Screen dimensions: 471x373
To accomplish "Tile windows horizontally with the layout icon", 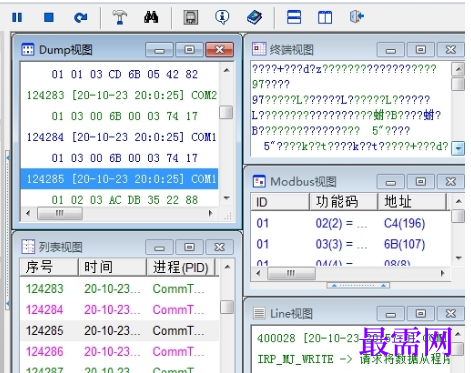I will [294, 17].
